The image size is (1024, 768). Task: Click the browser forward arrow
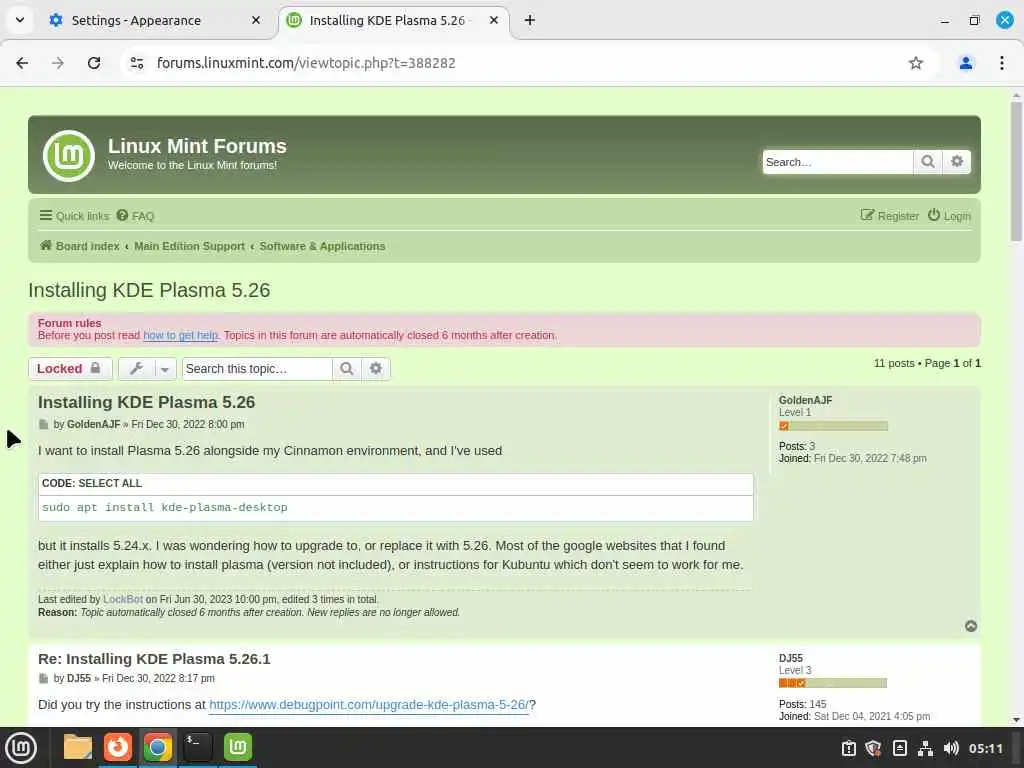click(58, 63)
